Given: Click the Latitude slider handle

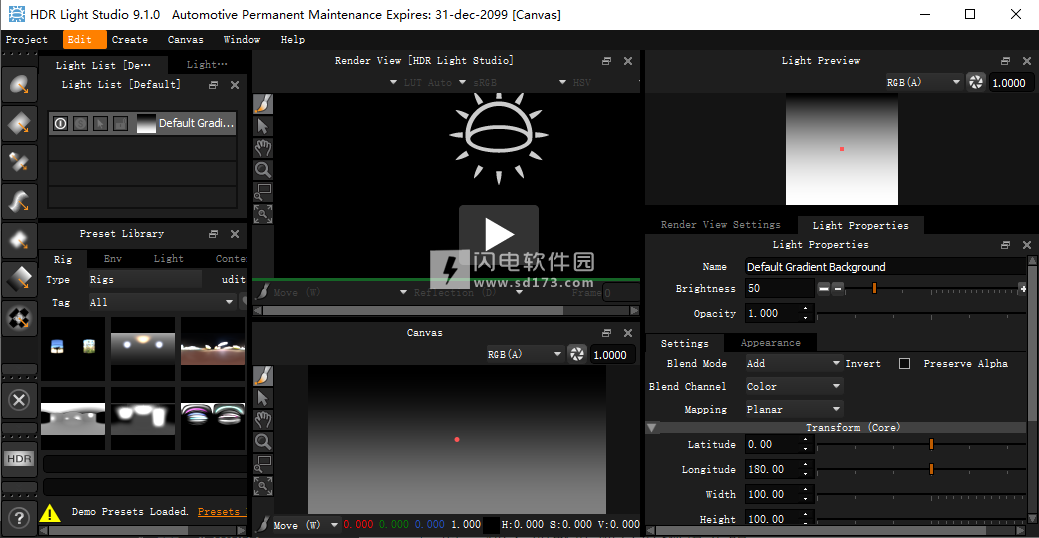Looking at the screenshot, I should click(931, 444).
